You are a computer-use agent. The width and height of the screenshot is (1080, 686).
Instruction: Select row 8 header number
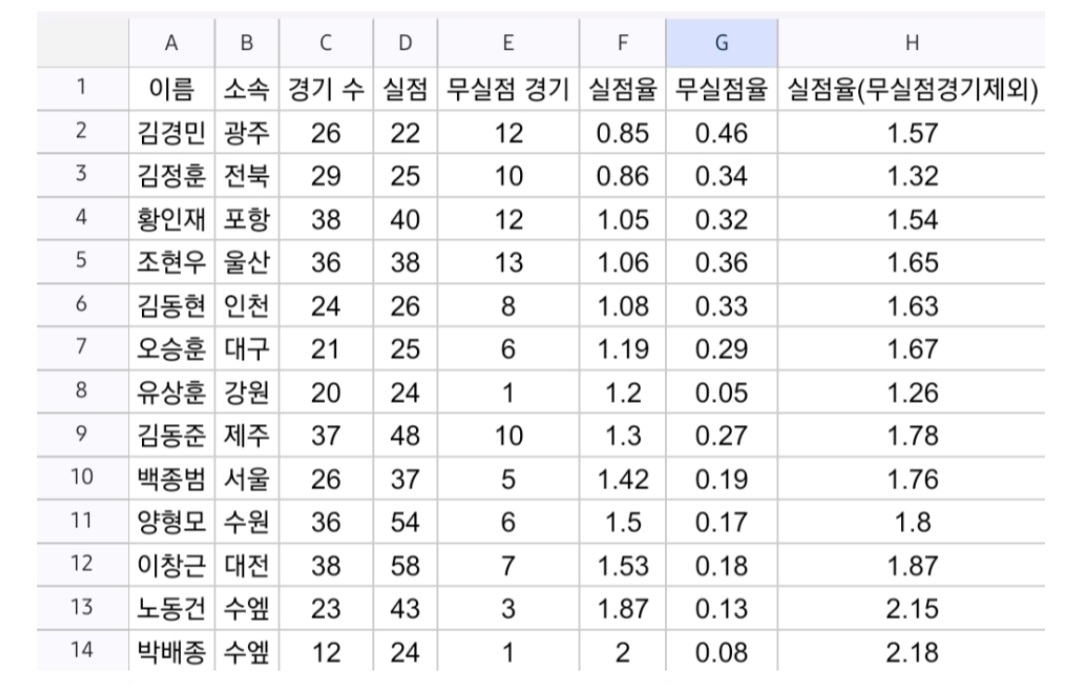[x=80, y=392]
